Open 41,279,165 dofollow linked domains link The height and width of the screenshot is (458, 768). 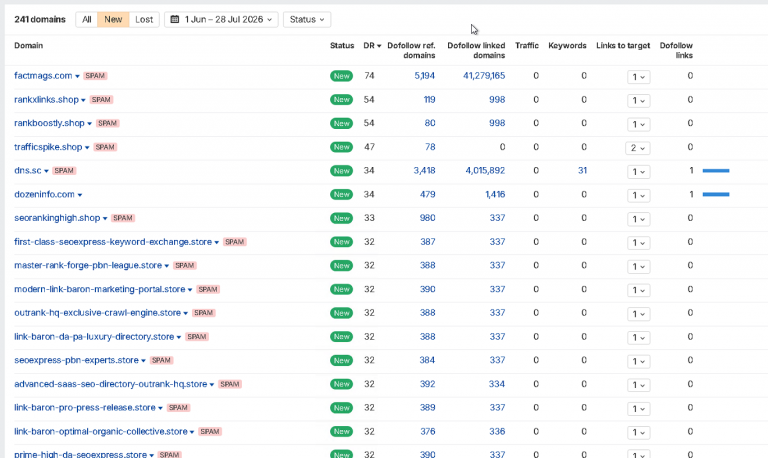(x=484, y=76)
